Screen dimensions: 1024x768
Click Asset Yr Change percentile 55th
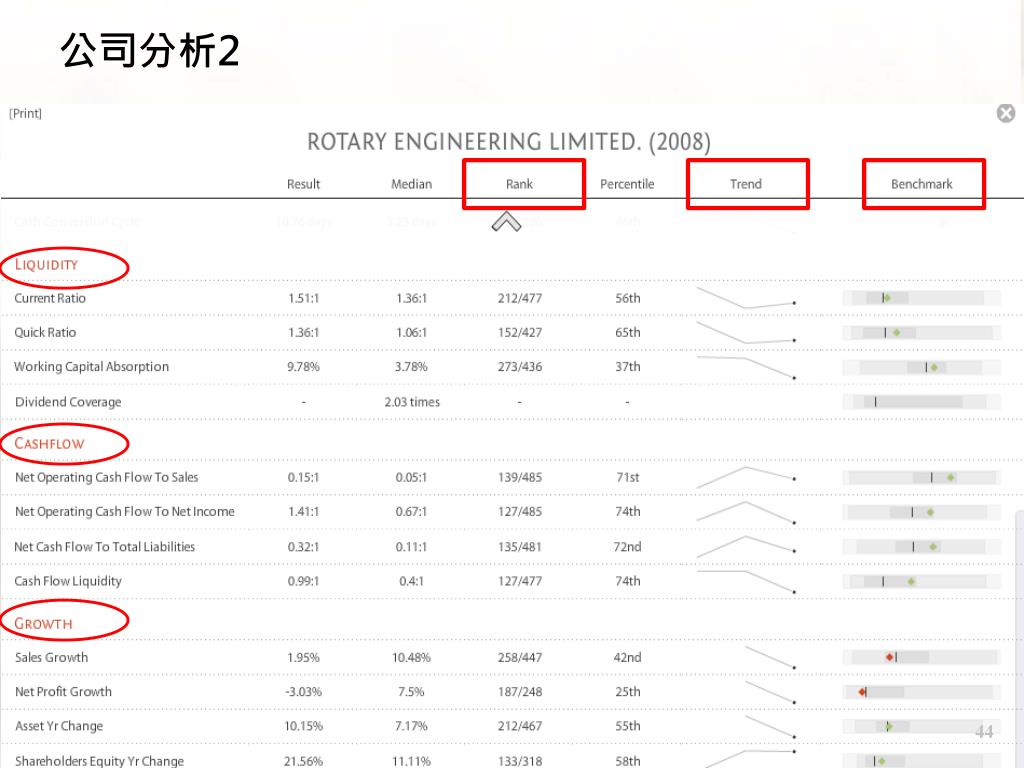click(x=628, y=726)
